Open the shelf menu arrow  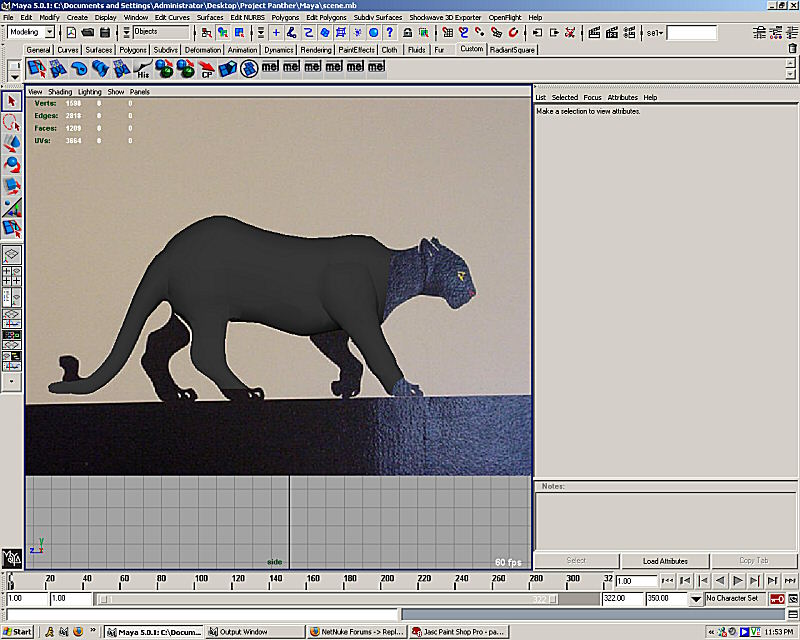tap(14, 77)
